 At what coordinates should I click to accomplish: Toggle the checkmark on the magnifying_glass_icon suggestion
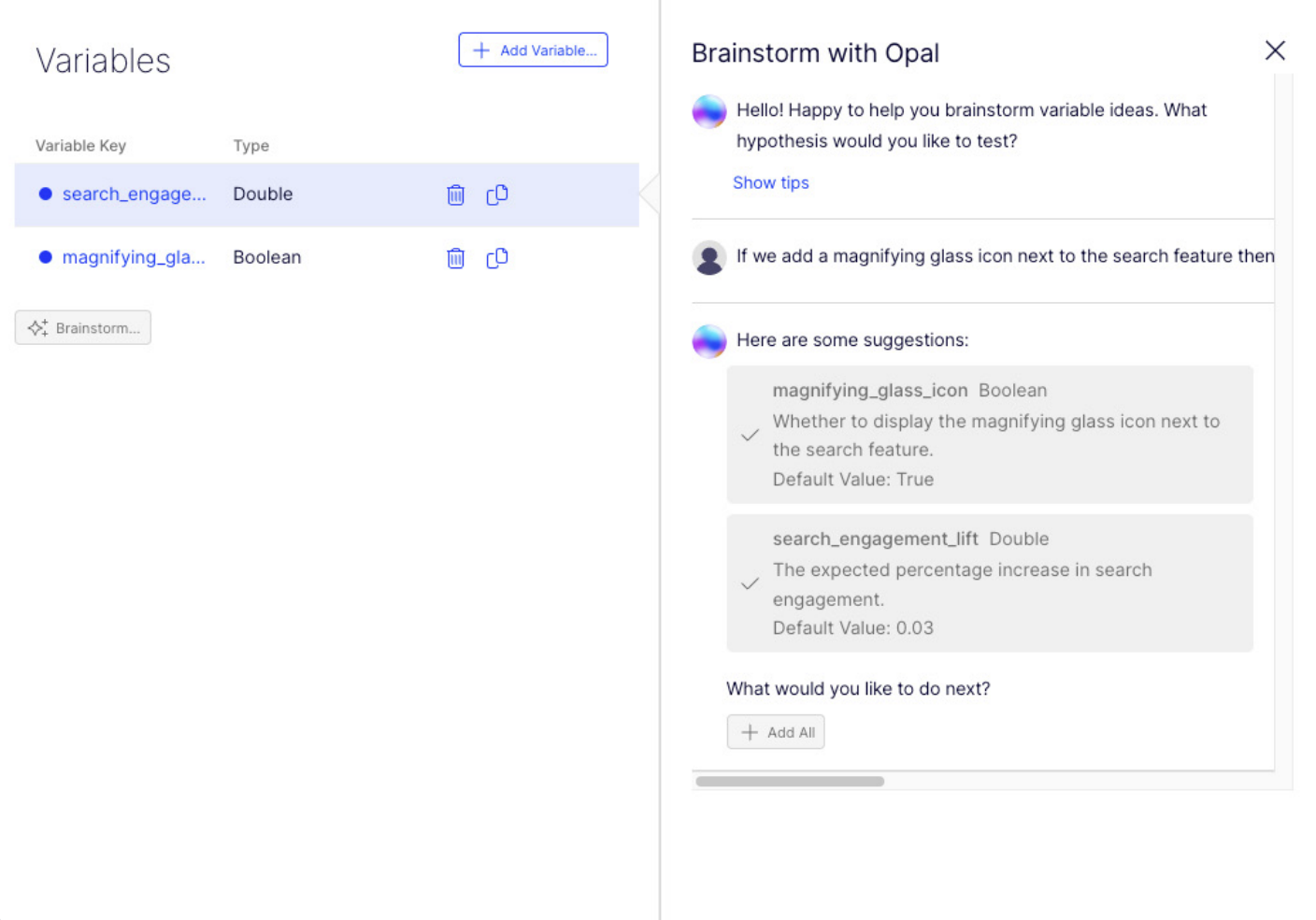coord(750,435)
